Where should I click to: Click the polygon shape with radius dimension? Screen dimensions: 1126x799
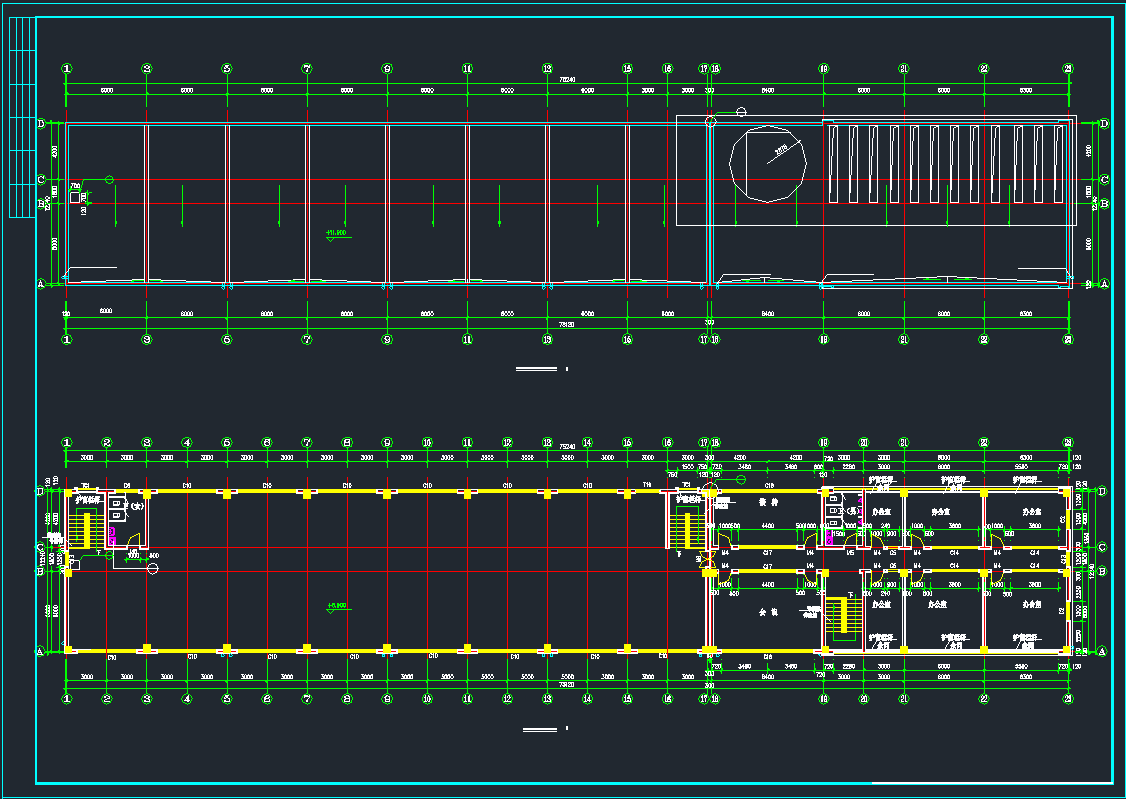767,164
